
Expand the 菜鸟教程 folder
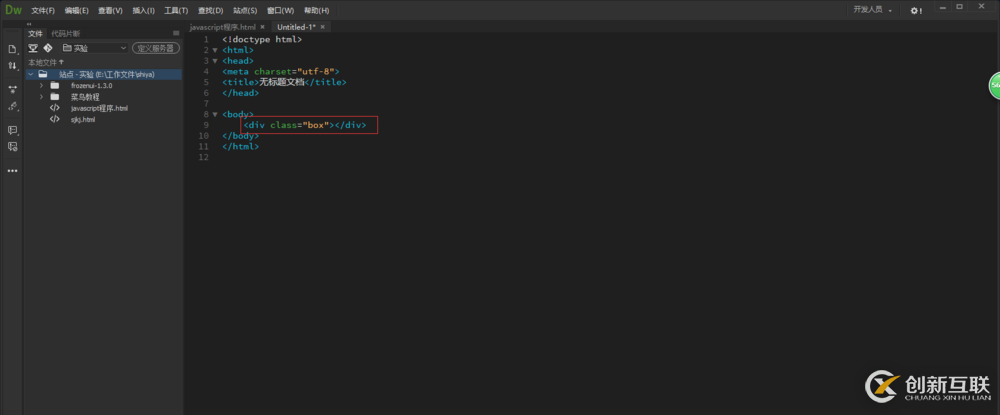(x=41, y=97)
